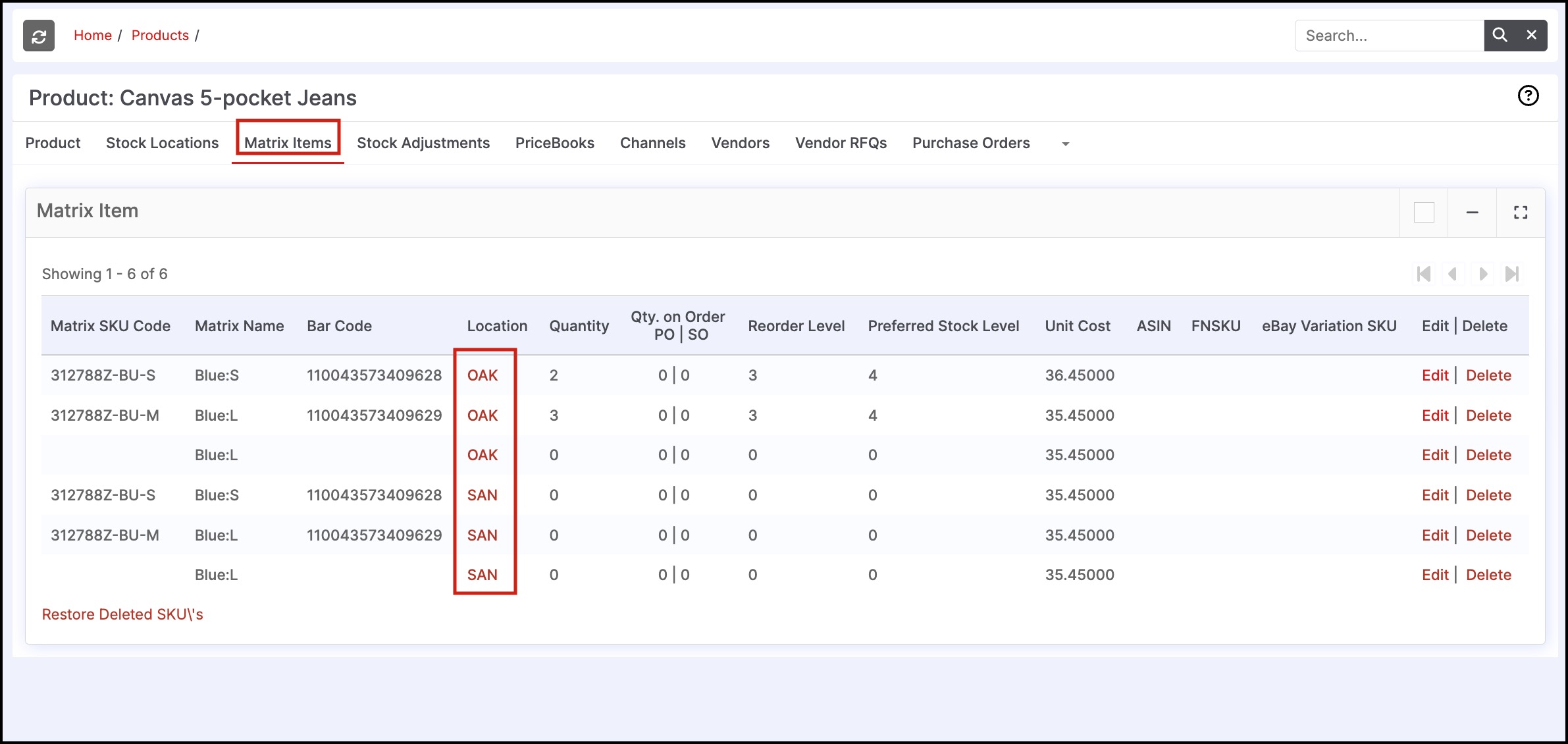Click the eBay Variation SKU column header
1568x744 pixels.
tap(1329, 326)
